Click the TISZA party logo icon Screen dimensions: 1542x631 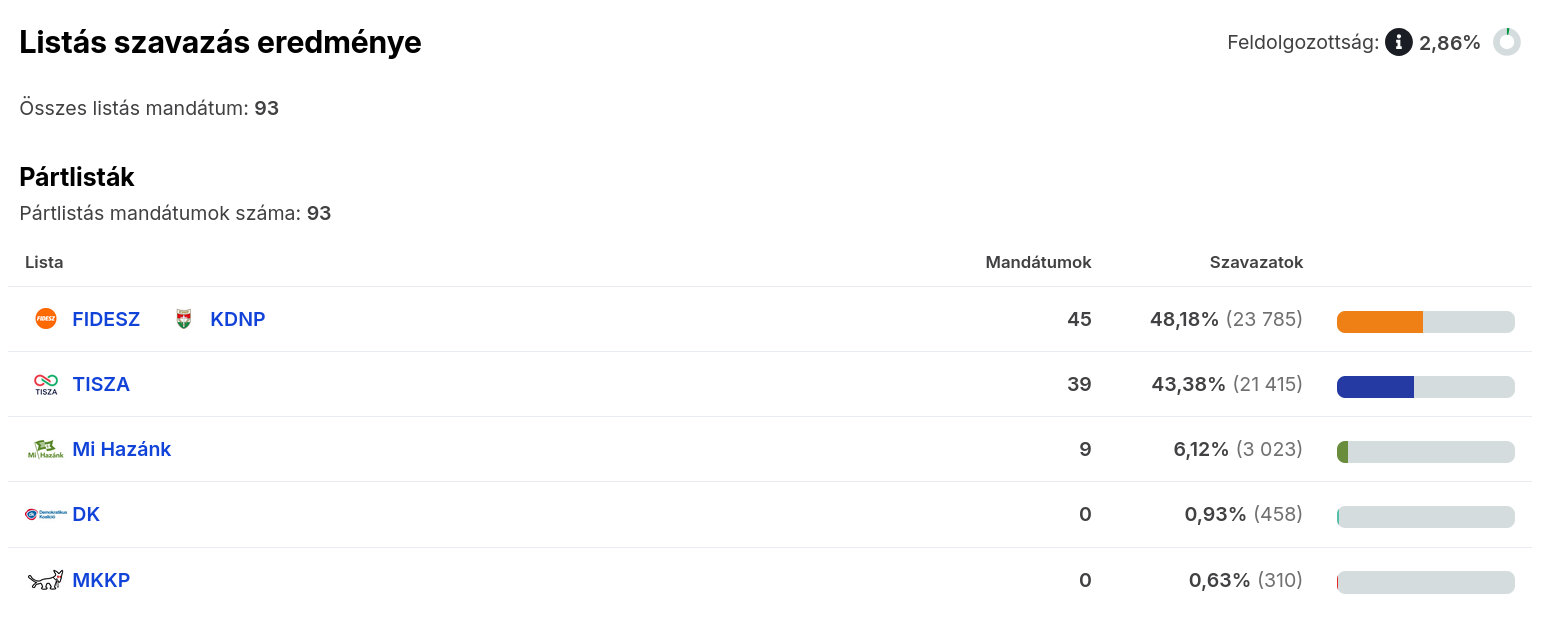point(46,385)
